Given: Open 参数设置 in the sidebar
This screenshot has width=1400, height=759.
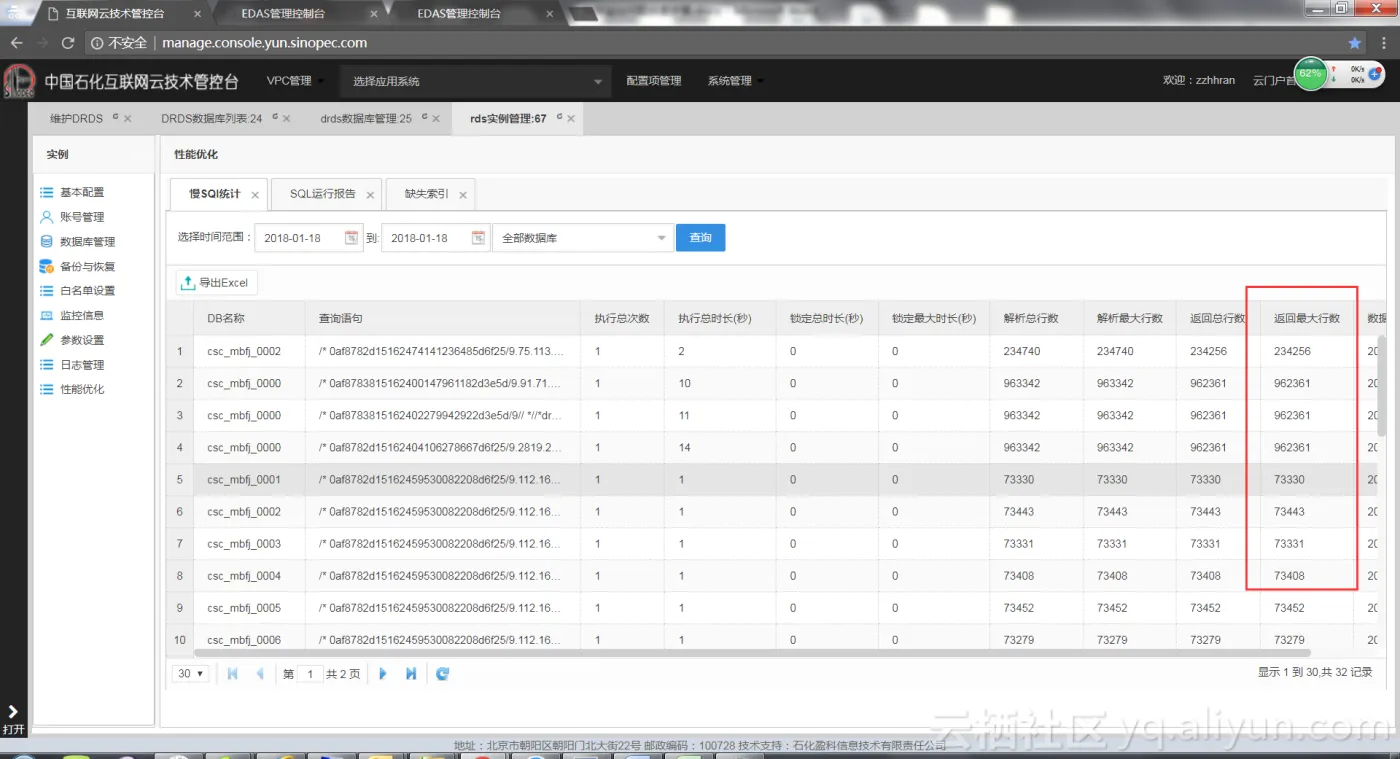Looking at the screenshot, I should (82, 340).
